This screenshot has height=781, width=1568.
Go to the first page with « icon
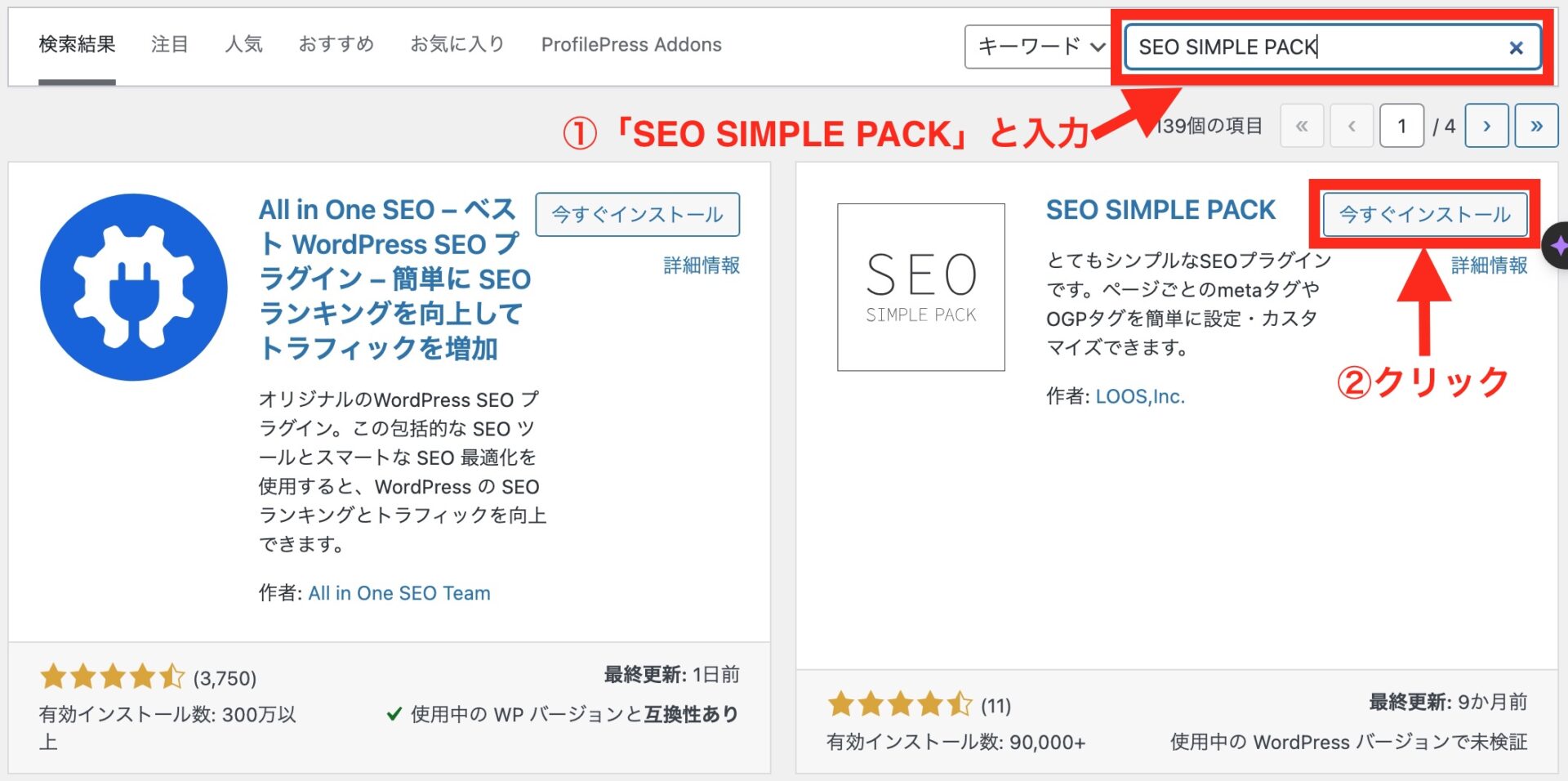(x=1303, y=125)
